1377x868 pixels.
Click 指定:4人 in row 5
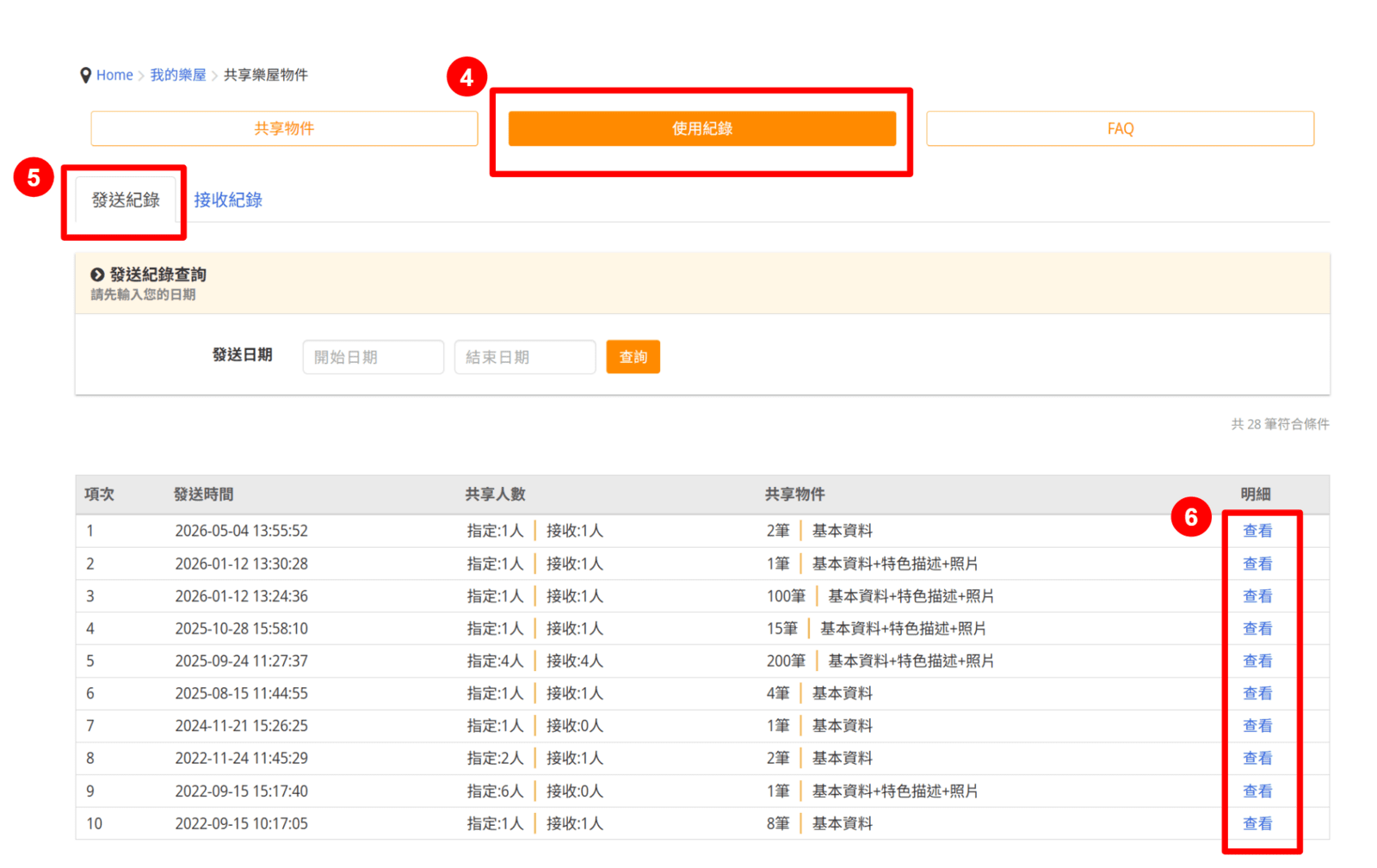click(x=495, y=661)
